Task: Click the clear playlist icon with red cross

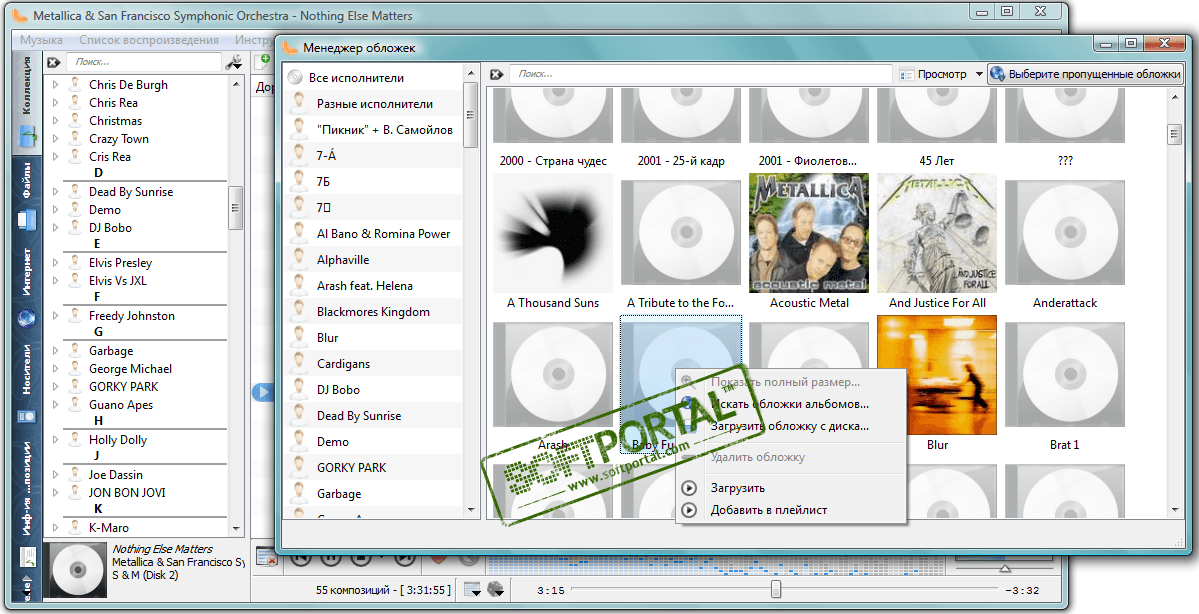Action: [x=267, y=558]
